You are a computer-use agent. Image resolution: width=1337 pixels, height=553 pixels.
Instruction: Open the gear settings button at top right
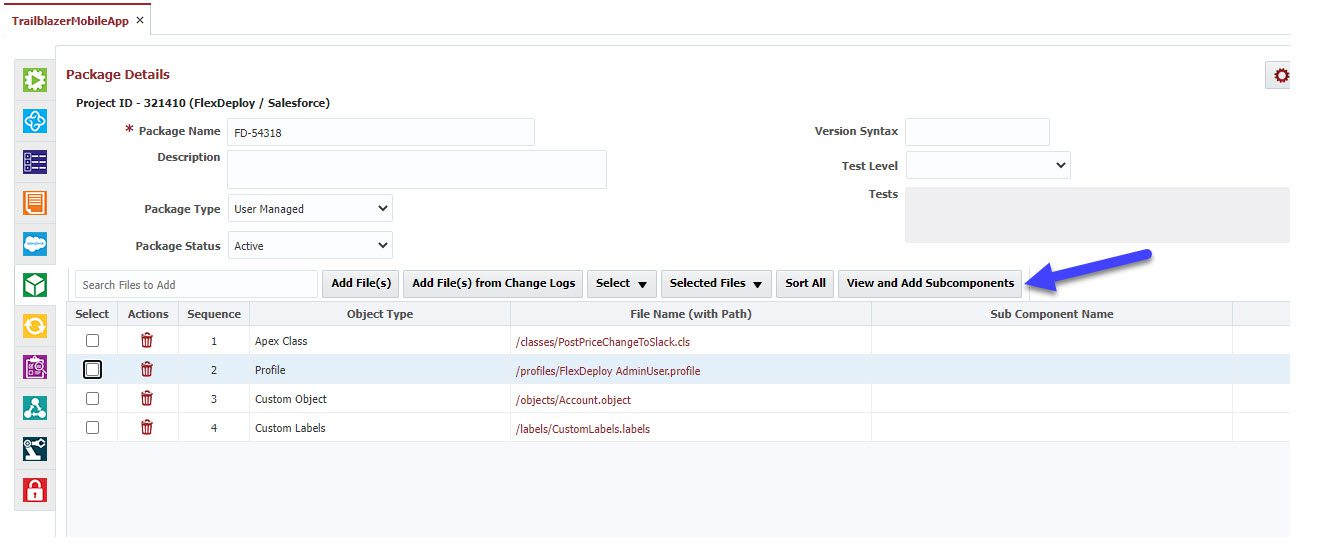coord(1279,75)
